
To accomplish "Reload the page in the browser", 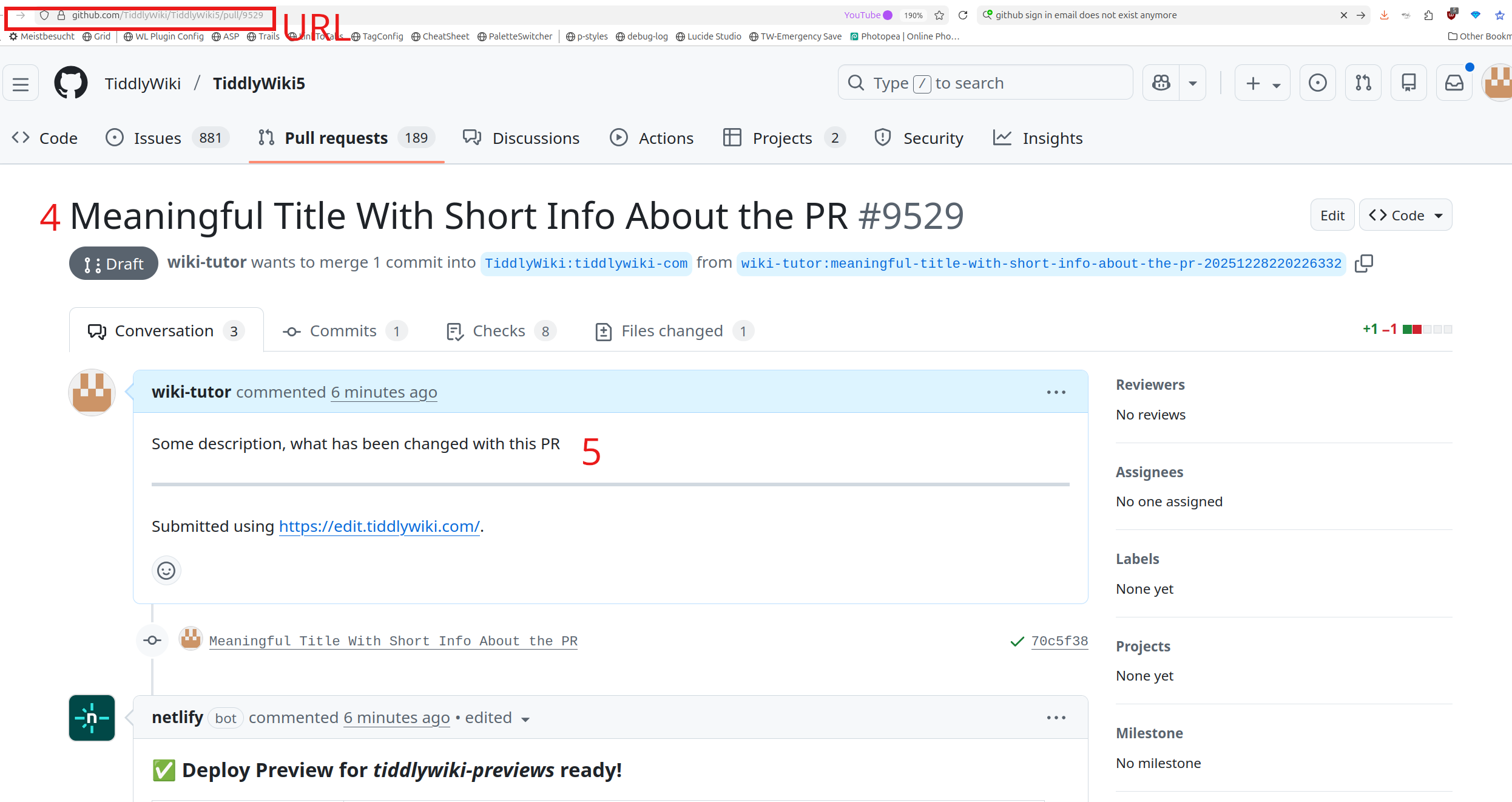I will pyautogui.click(x=963, y=15).
